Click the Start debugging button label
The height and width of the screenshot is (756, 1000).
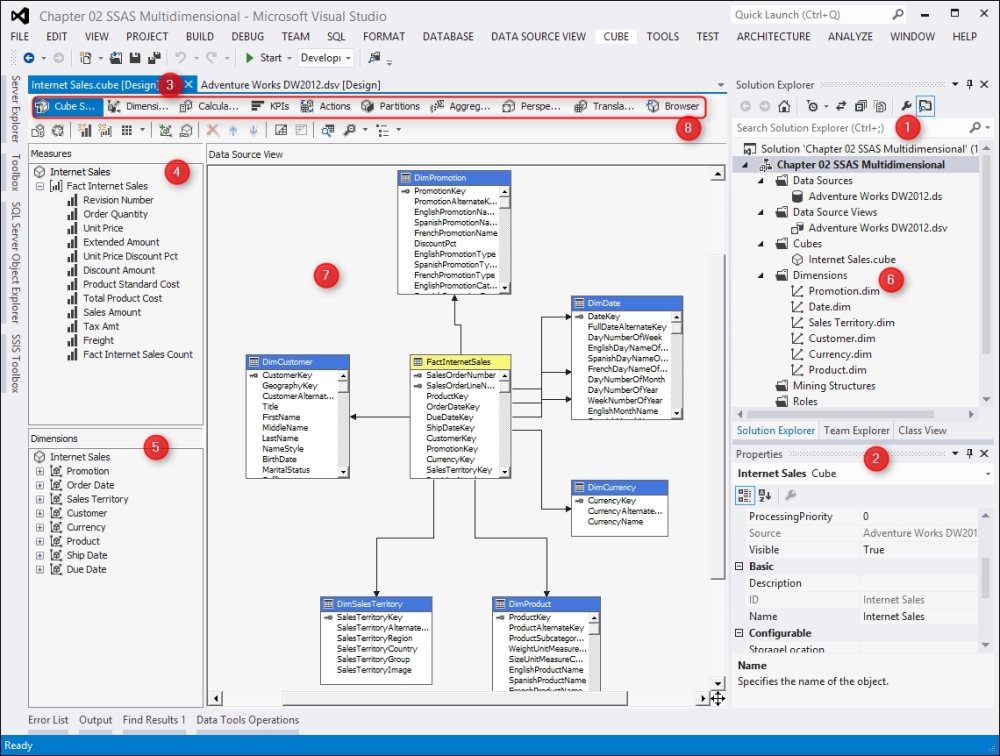click(x=270, y=58)
